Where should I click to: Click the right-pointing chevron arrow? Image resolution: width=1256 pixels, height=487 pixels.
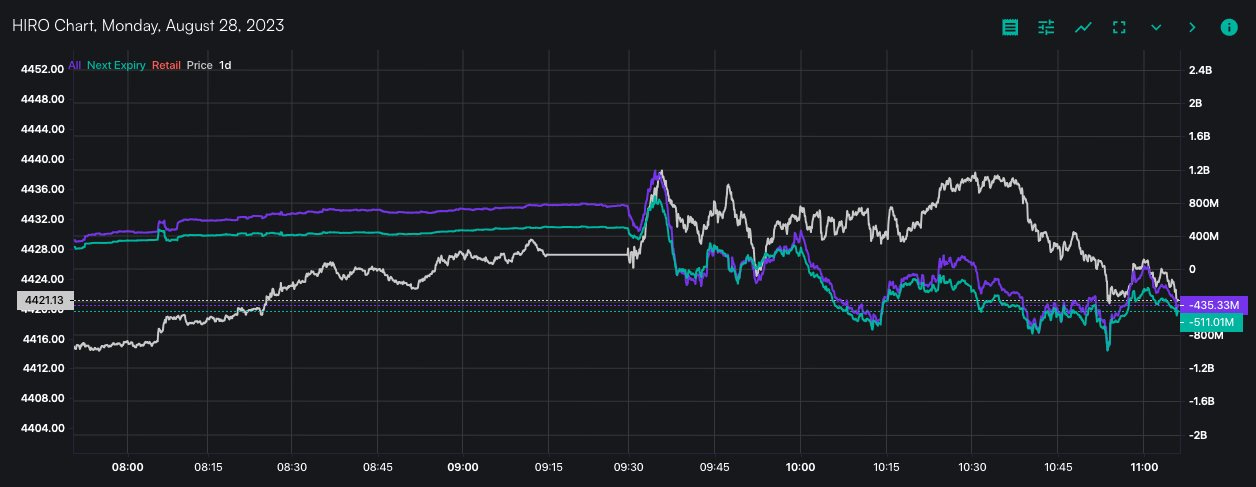1192,27
